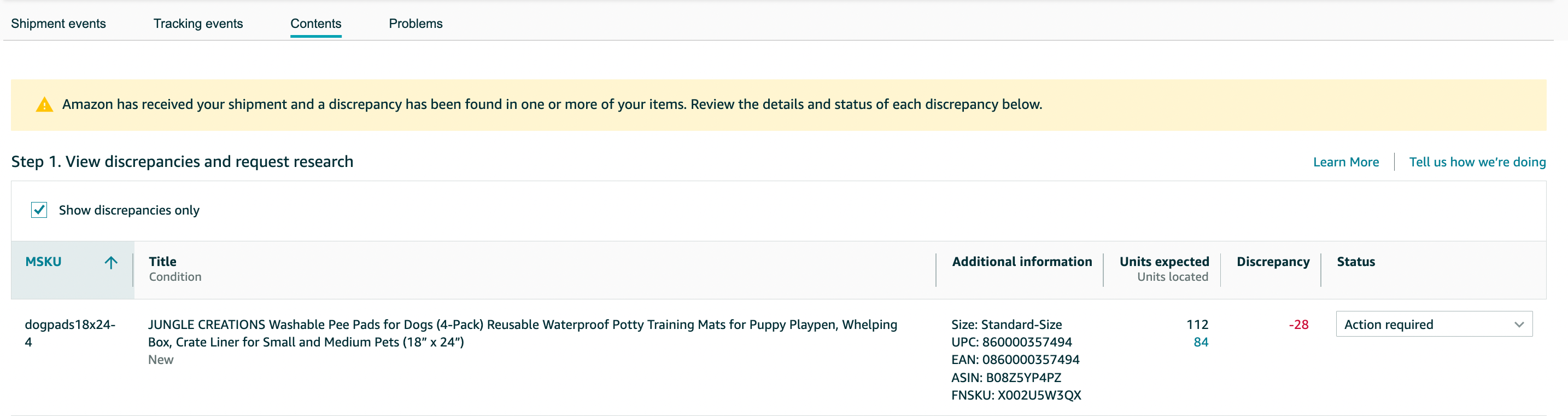Click the JUNGLE CREATIONS product title
Screen dimensions: 1568x416
pyautogui.click(x=522, y=333)
